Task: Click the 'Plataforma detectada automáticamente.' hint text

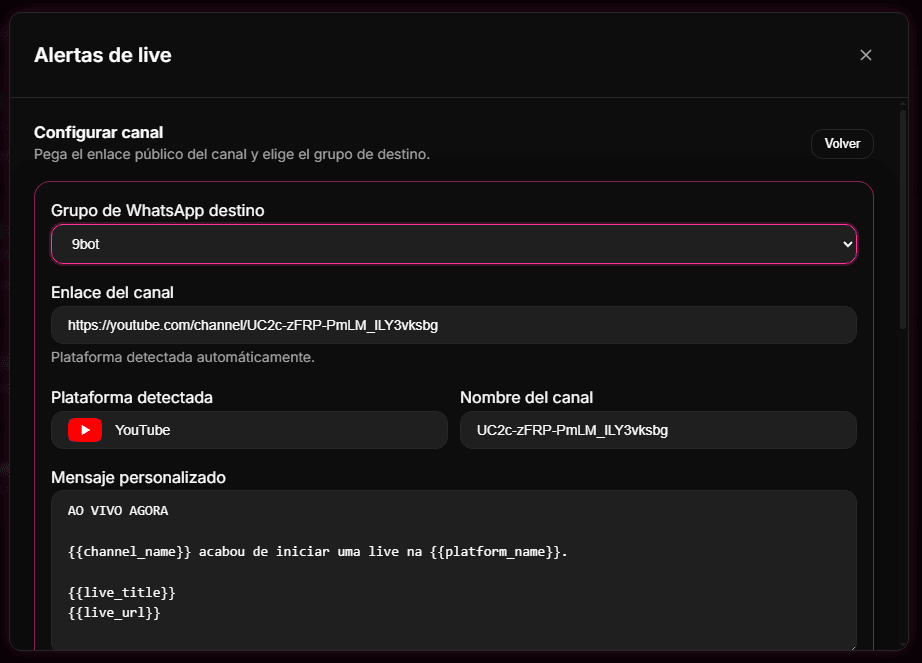Action: point(183,357)
